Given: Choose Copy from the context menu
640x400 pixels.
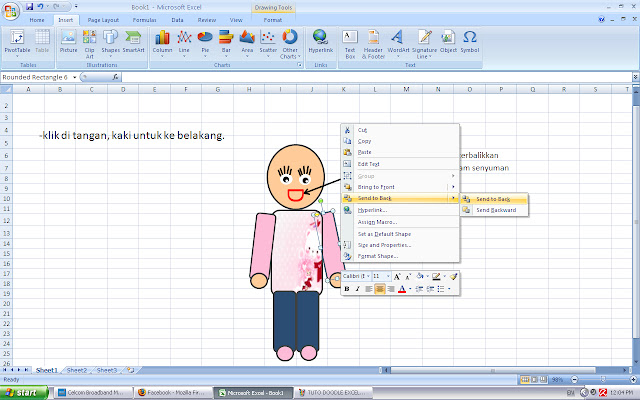Looking at the screenshot, I should (x=400, y=141).
